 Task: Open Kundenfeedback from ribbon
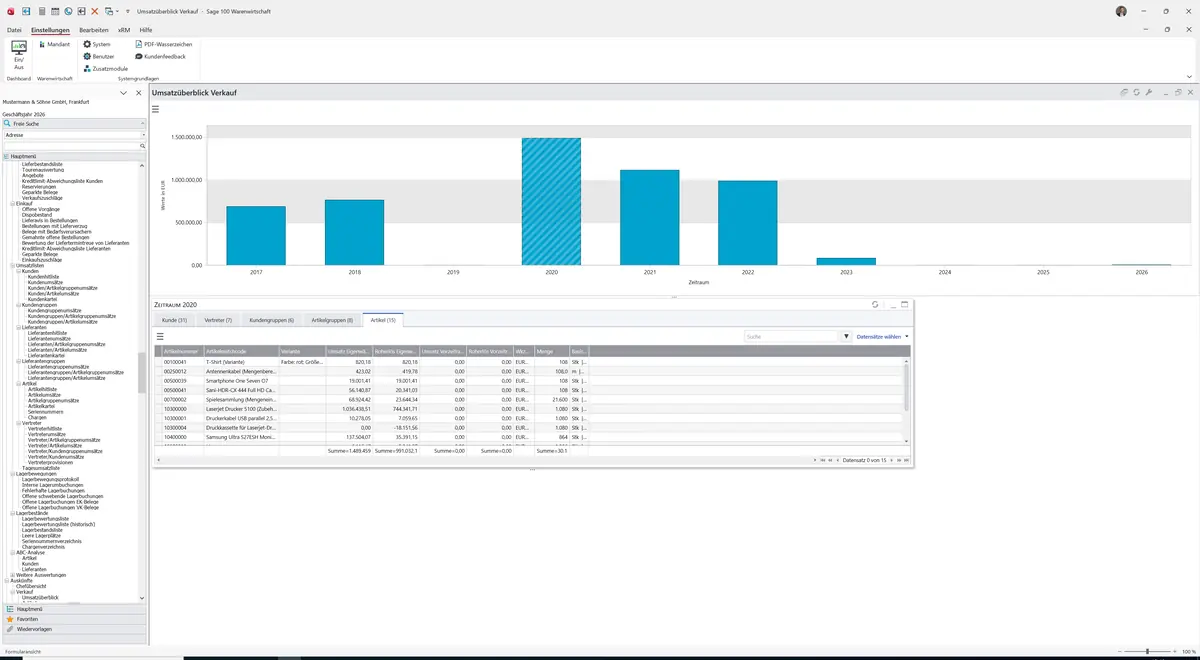(x=160, y=56)
